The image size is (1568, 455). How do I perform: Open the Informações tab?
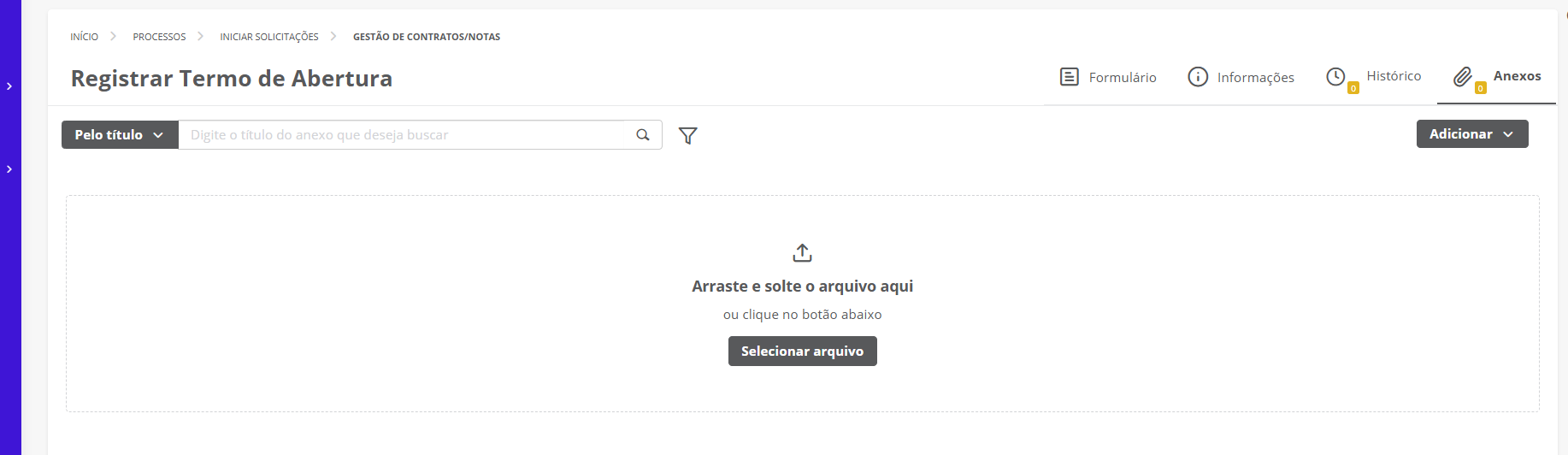[x=1255, y=78]
